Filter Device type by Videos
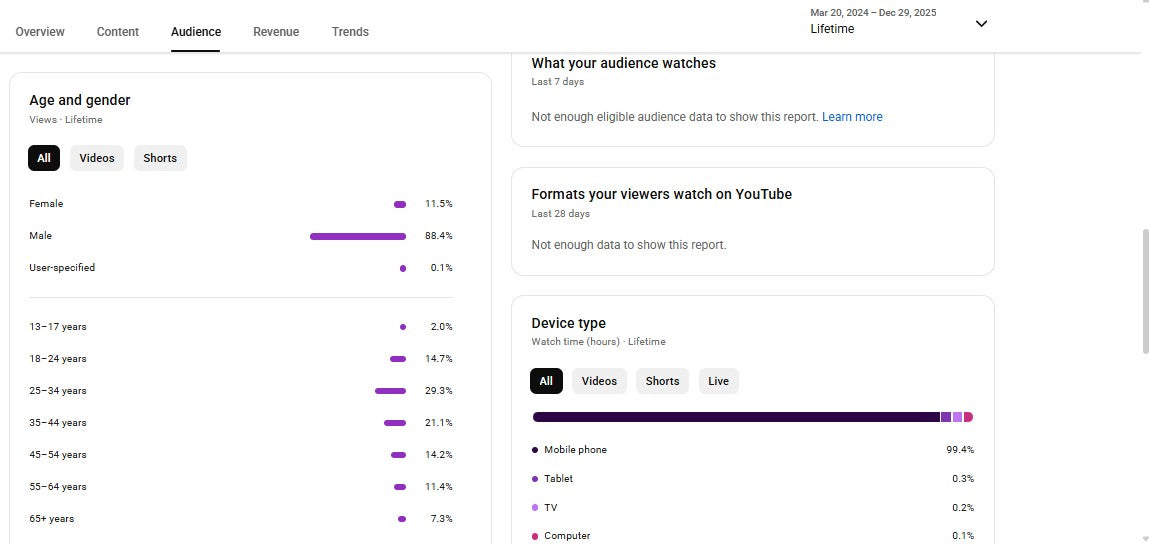The image size is (1150, 544). pyautogui.click(x=599, y=381)
